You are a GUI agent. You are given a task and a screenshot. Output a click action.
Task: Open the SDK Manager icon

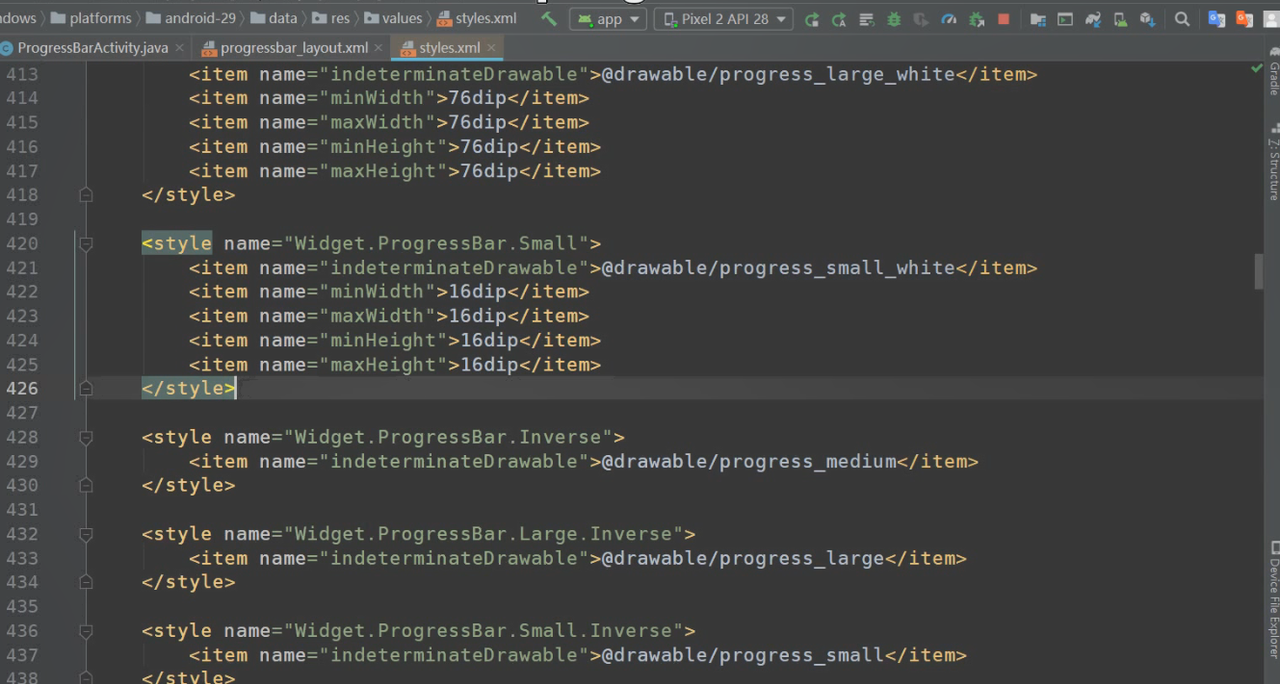tap(1147, 19)
